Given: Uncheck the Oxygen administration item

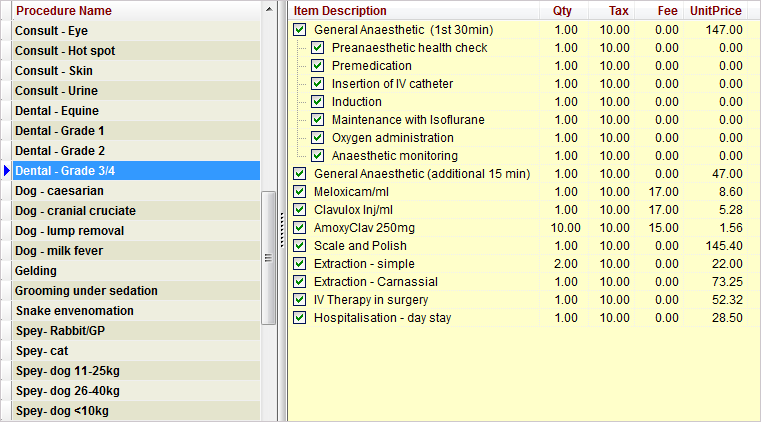Looking at the screenshot, I should coord(318,138).
